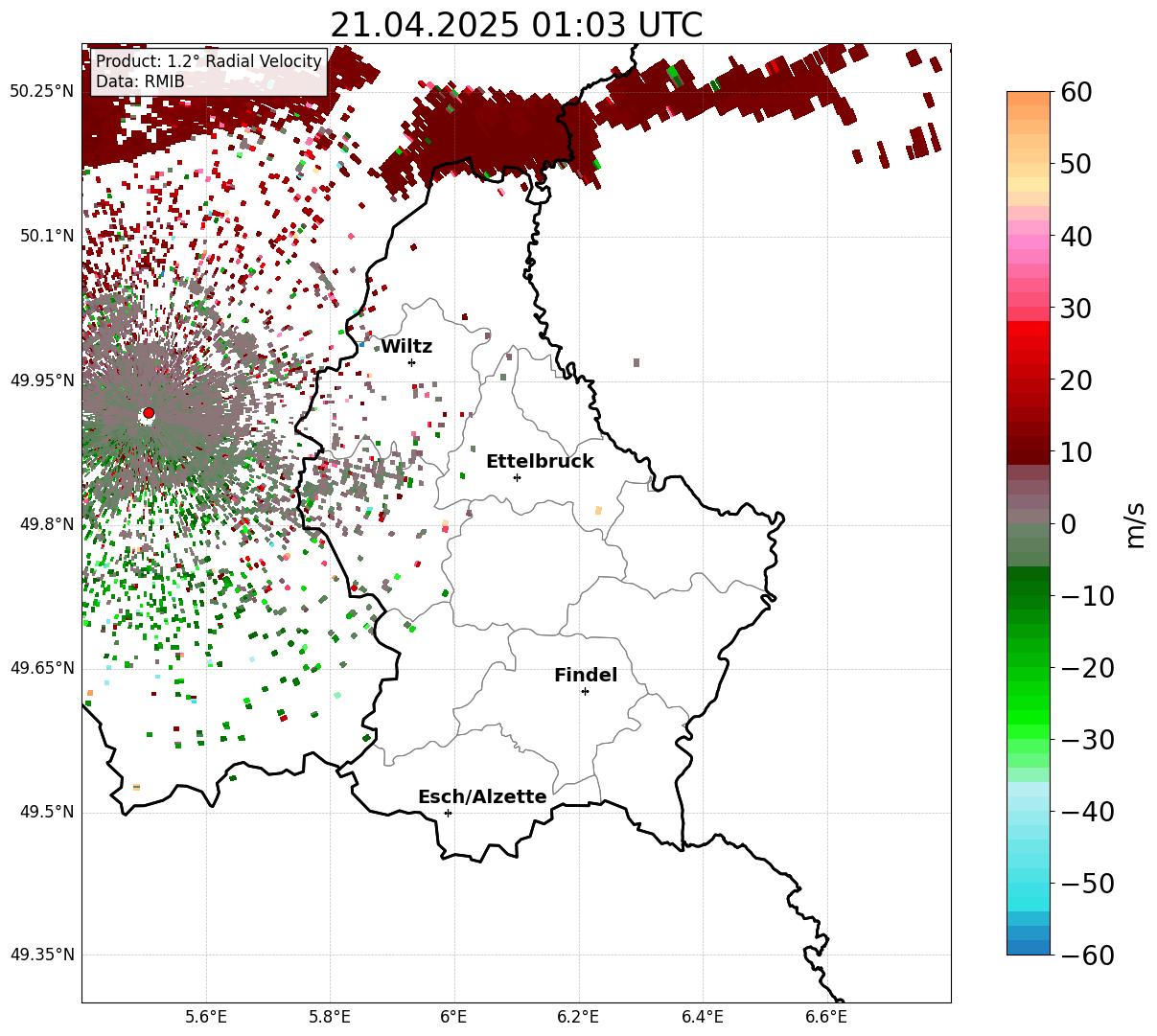
Task: Click the 6.4°E longitude tick label
Action: point(702,1017)
